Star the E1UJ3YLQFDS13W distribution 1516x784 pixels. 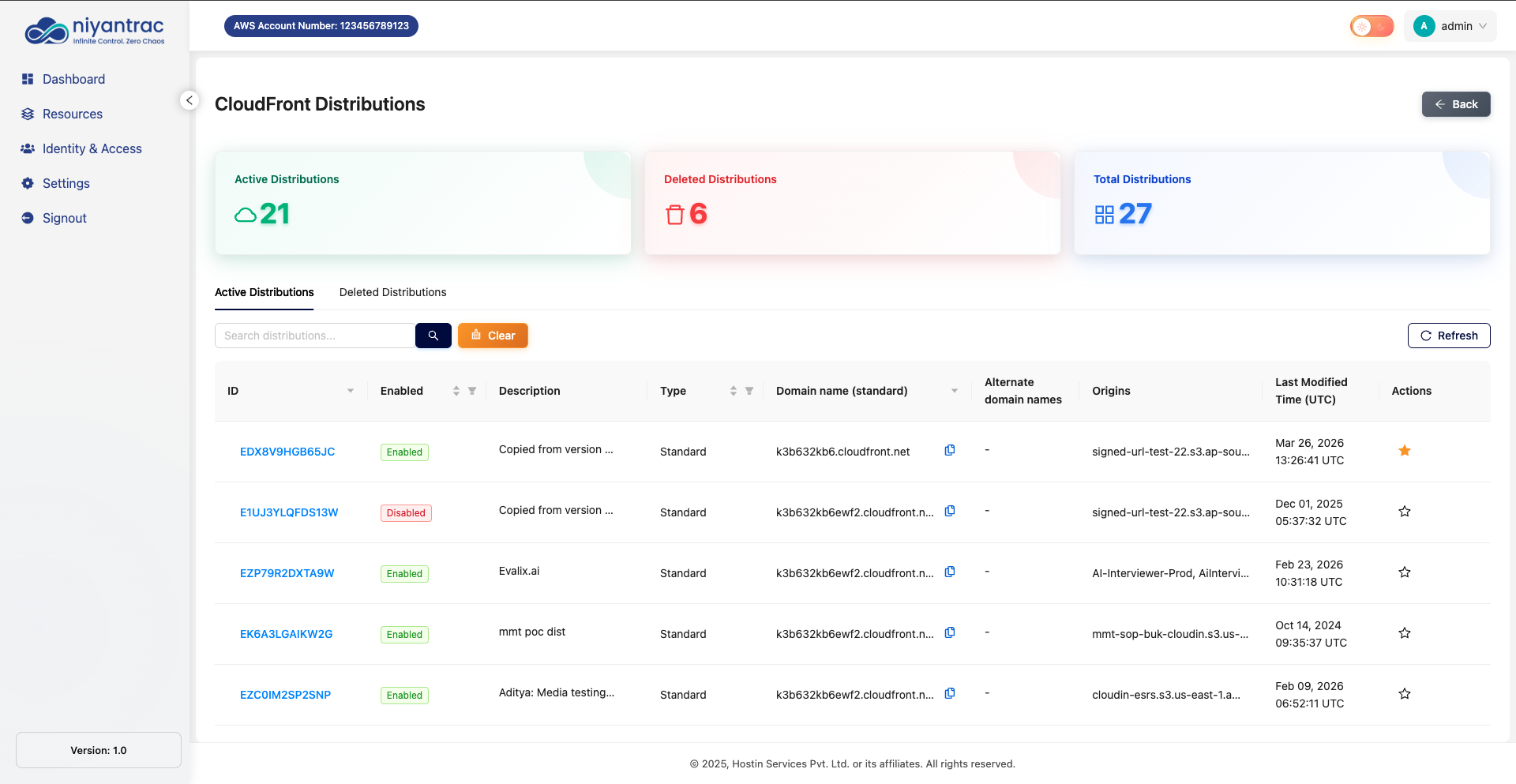click(x=1404, y=512)
